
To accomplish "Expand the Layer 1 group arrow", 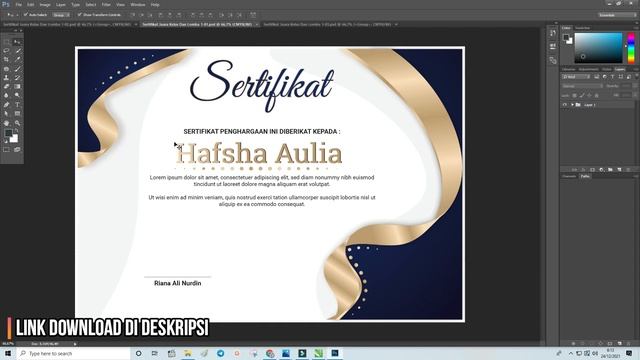I will (572, 105).
